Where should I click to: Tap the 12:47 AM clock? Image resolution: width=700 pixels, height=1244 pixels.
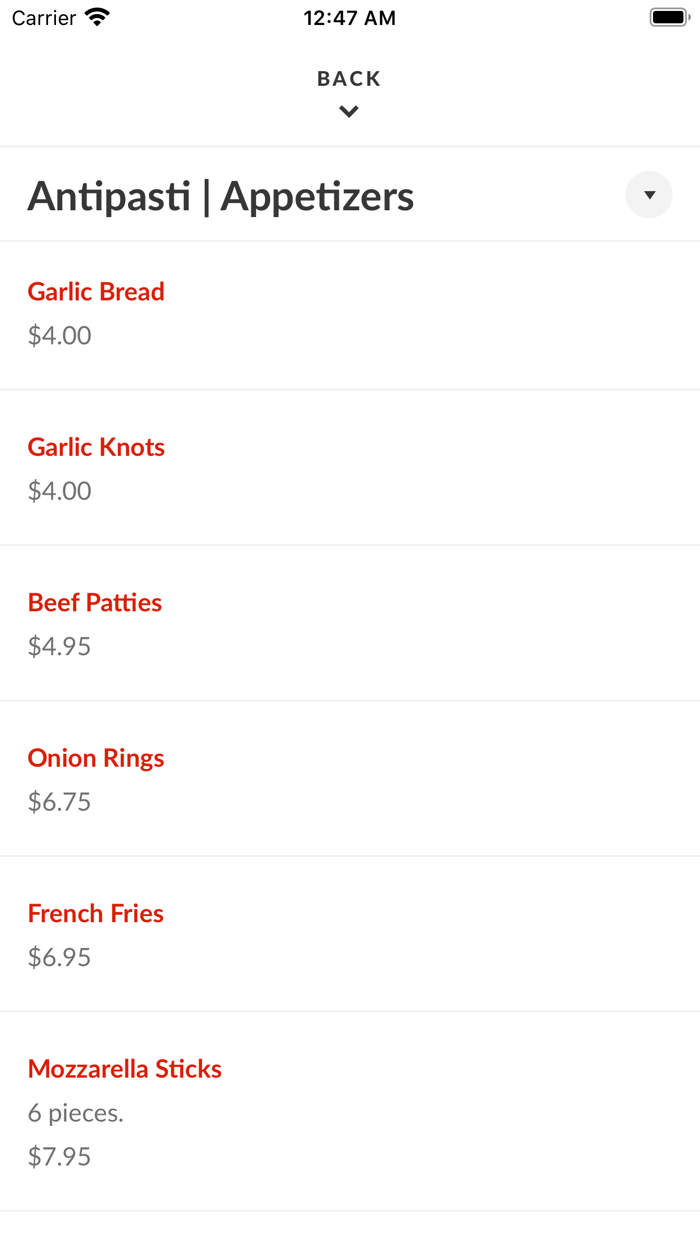349,18
